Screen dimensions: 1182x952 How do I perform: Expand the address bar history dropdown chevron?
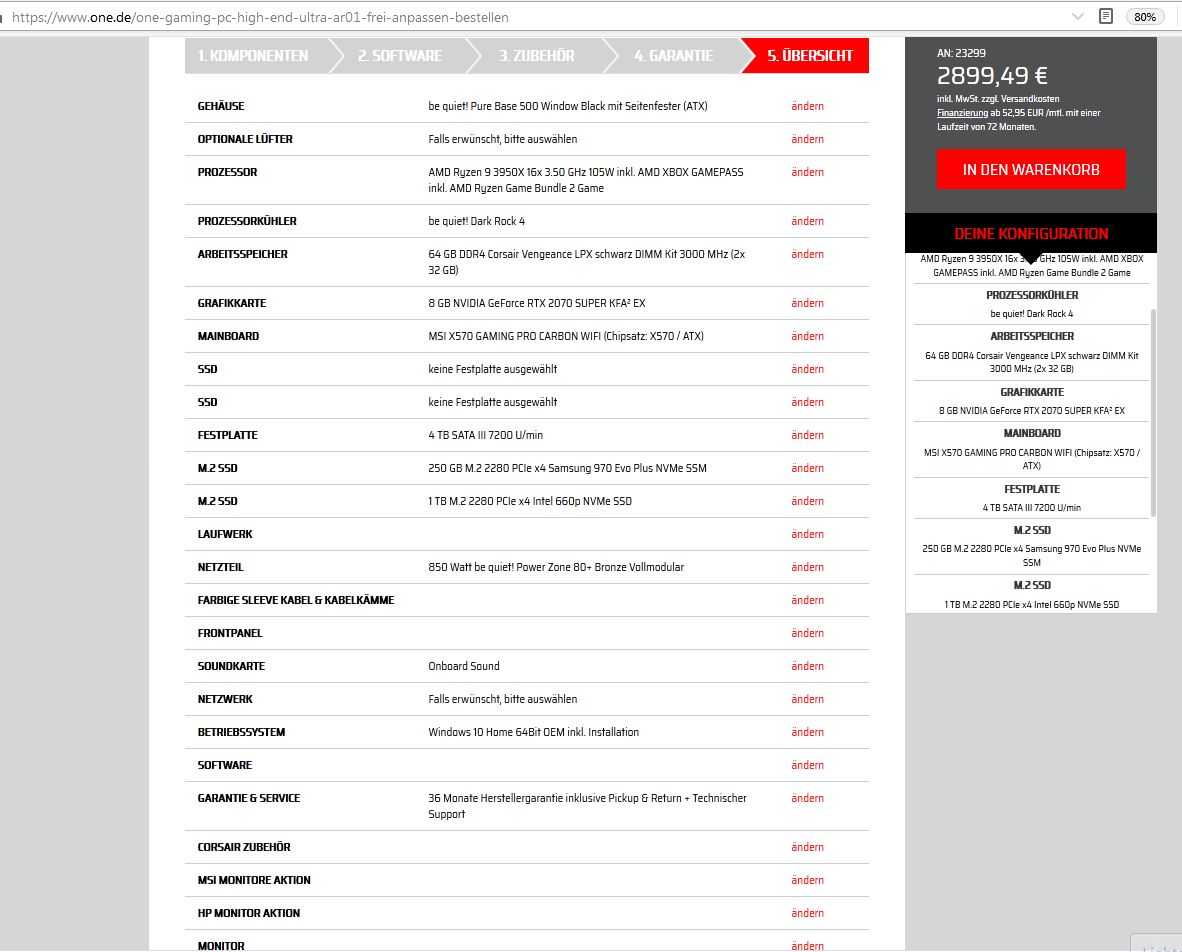pyautogui.click(x=1078, y=17)
